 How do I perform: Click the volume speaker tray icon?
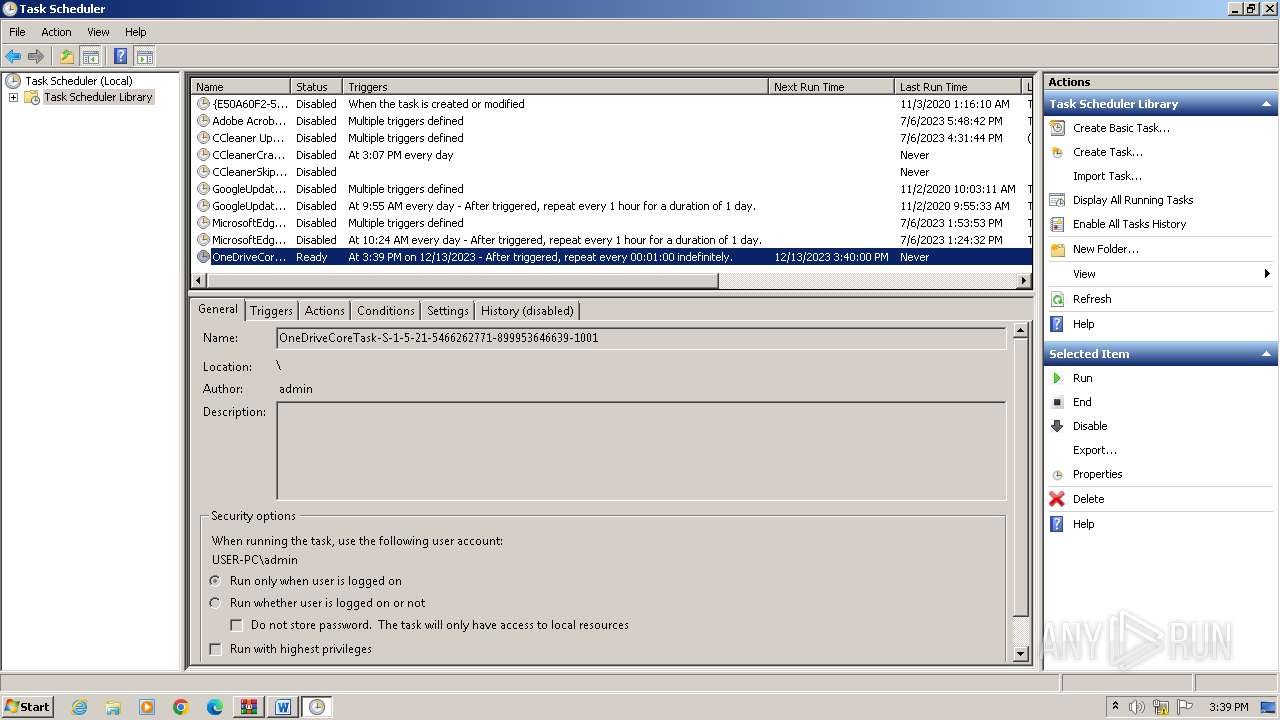click(1137, 707)
